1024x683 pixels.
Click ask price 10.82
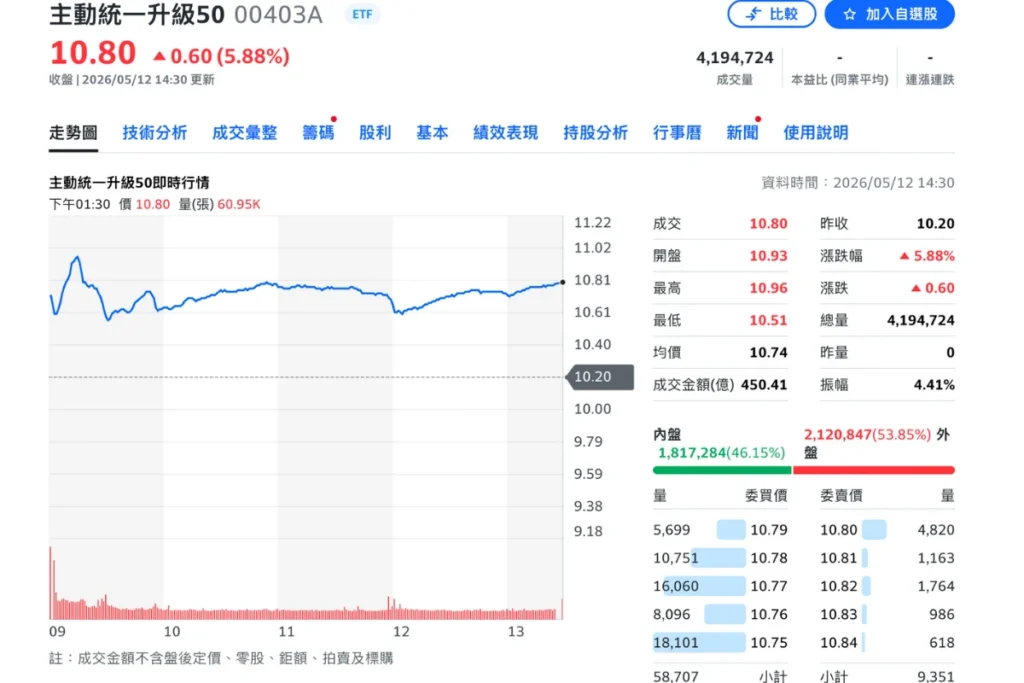coord(839,586)
